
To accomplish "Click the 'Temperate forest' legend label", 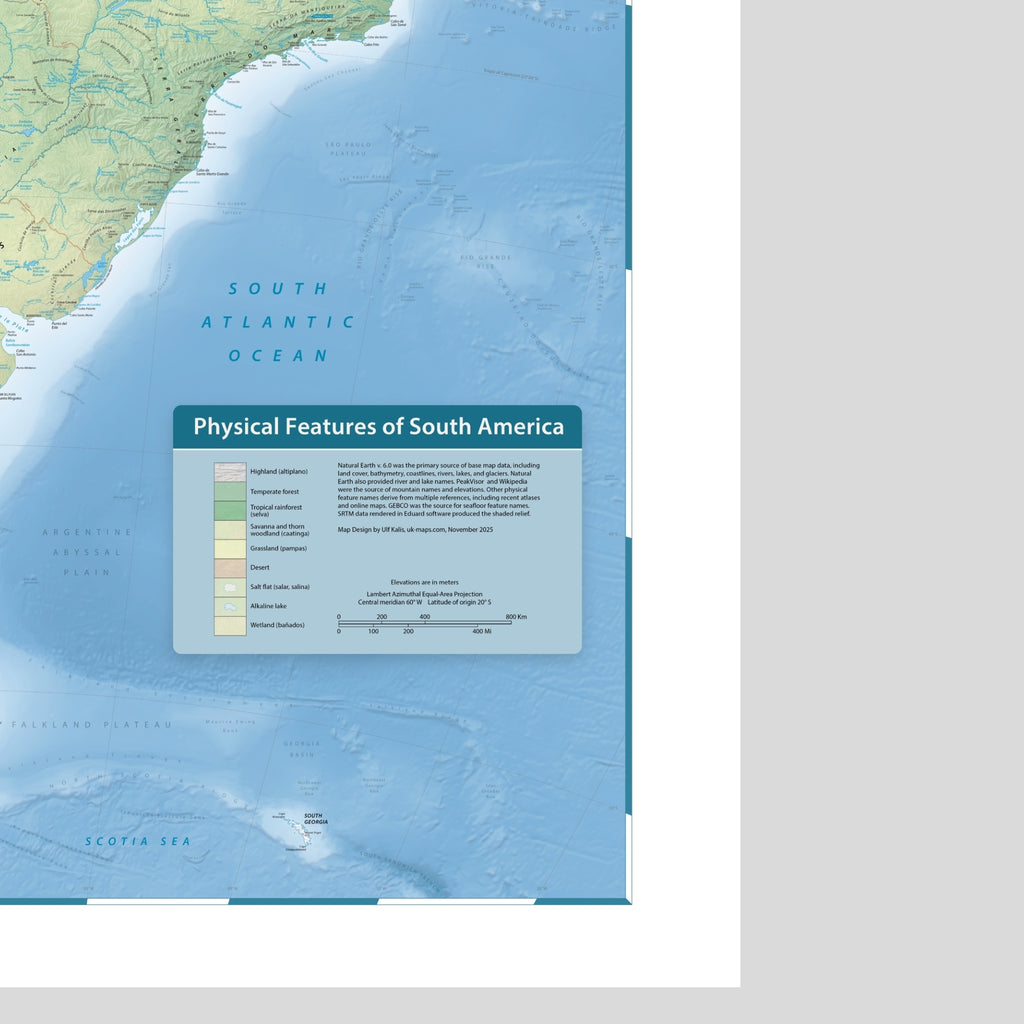I will [x=274, y=492].
